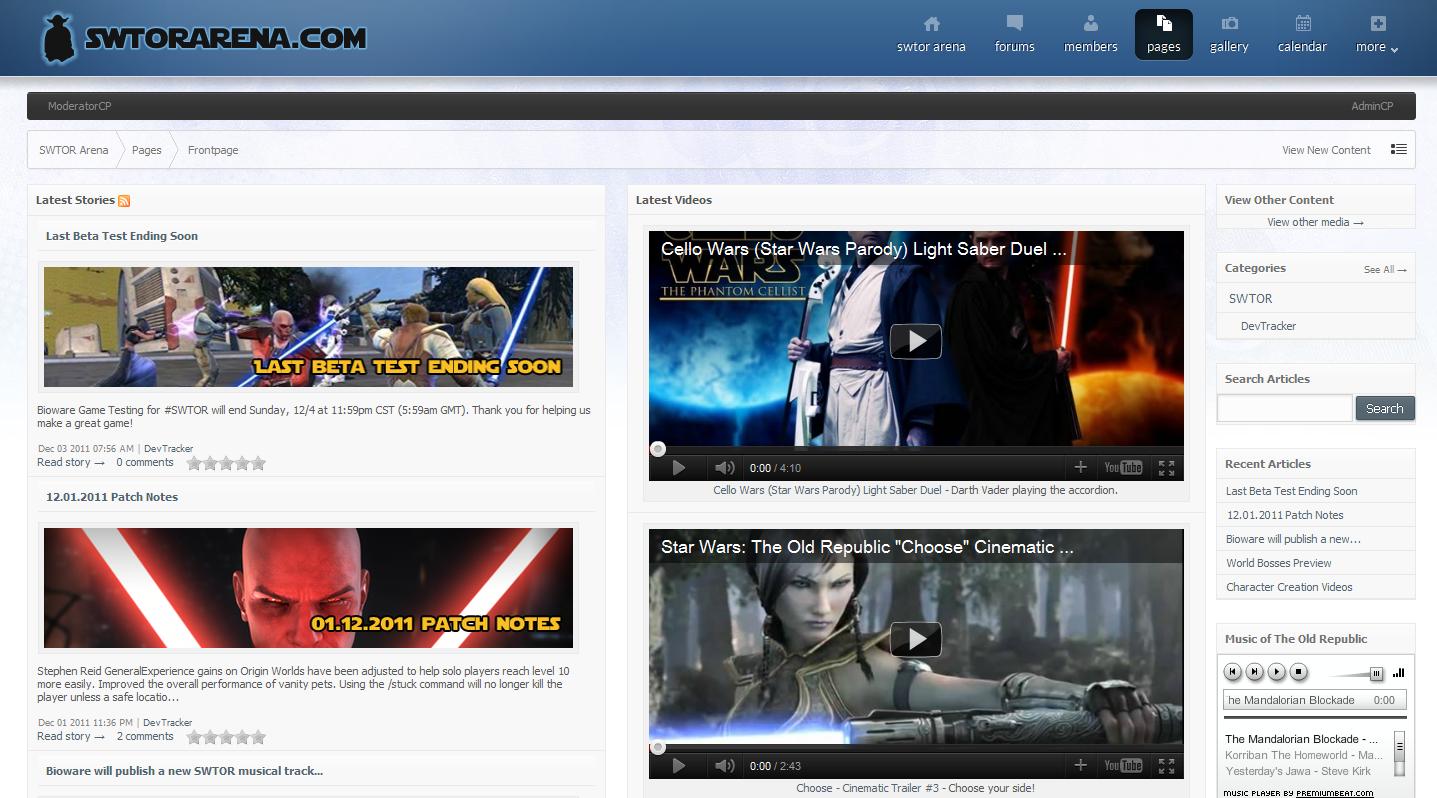
Task: Click the Search button
Action: coord(1384,408)
